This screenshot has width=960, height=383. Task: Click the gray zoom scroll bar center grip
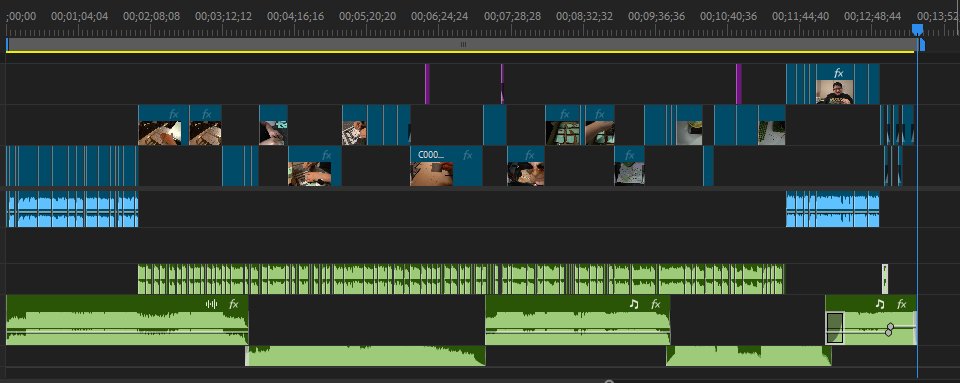(463, 44)
